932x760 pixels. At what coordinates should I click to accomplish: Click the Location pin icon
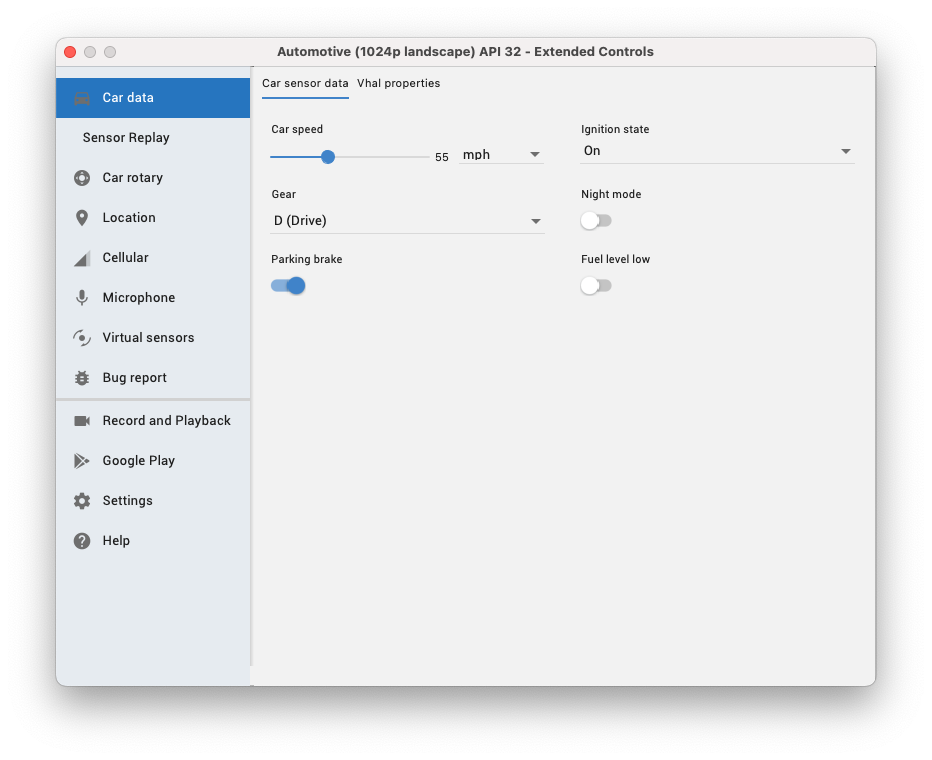point(82,218)
